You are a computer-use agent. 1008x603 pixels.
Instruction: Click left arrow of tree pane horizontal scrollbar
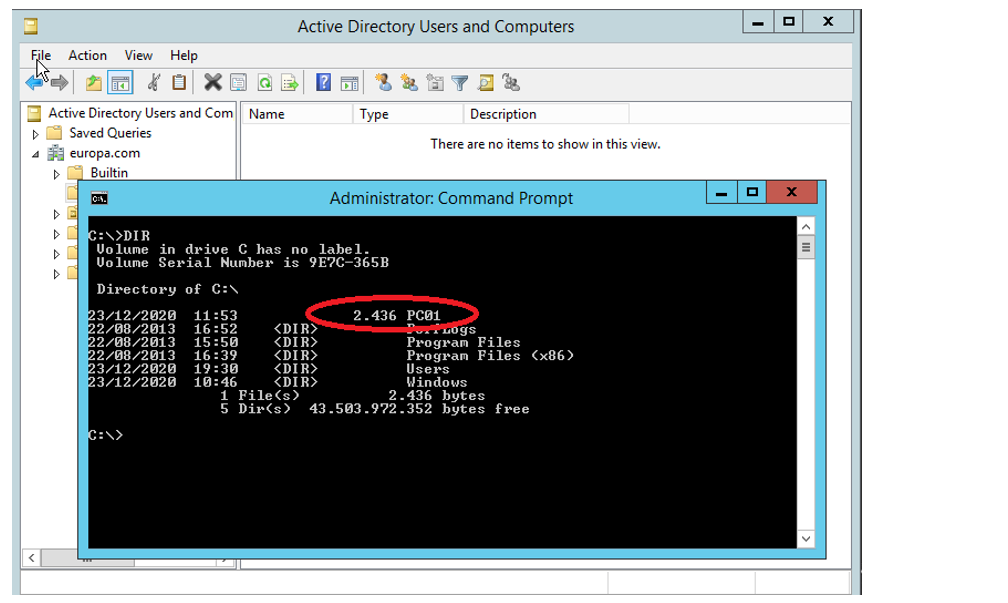point(32,557)
